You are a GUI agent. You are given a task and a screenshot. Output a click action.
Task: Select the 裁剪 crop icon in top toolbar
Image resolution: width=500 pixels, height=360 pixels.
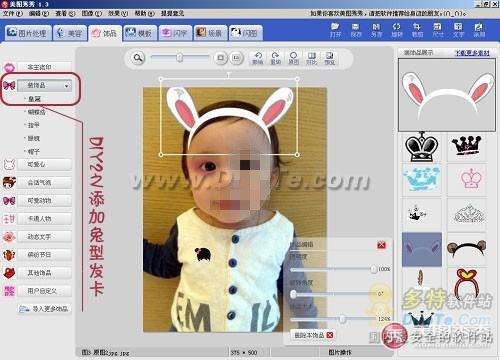(417, 30)
